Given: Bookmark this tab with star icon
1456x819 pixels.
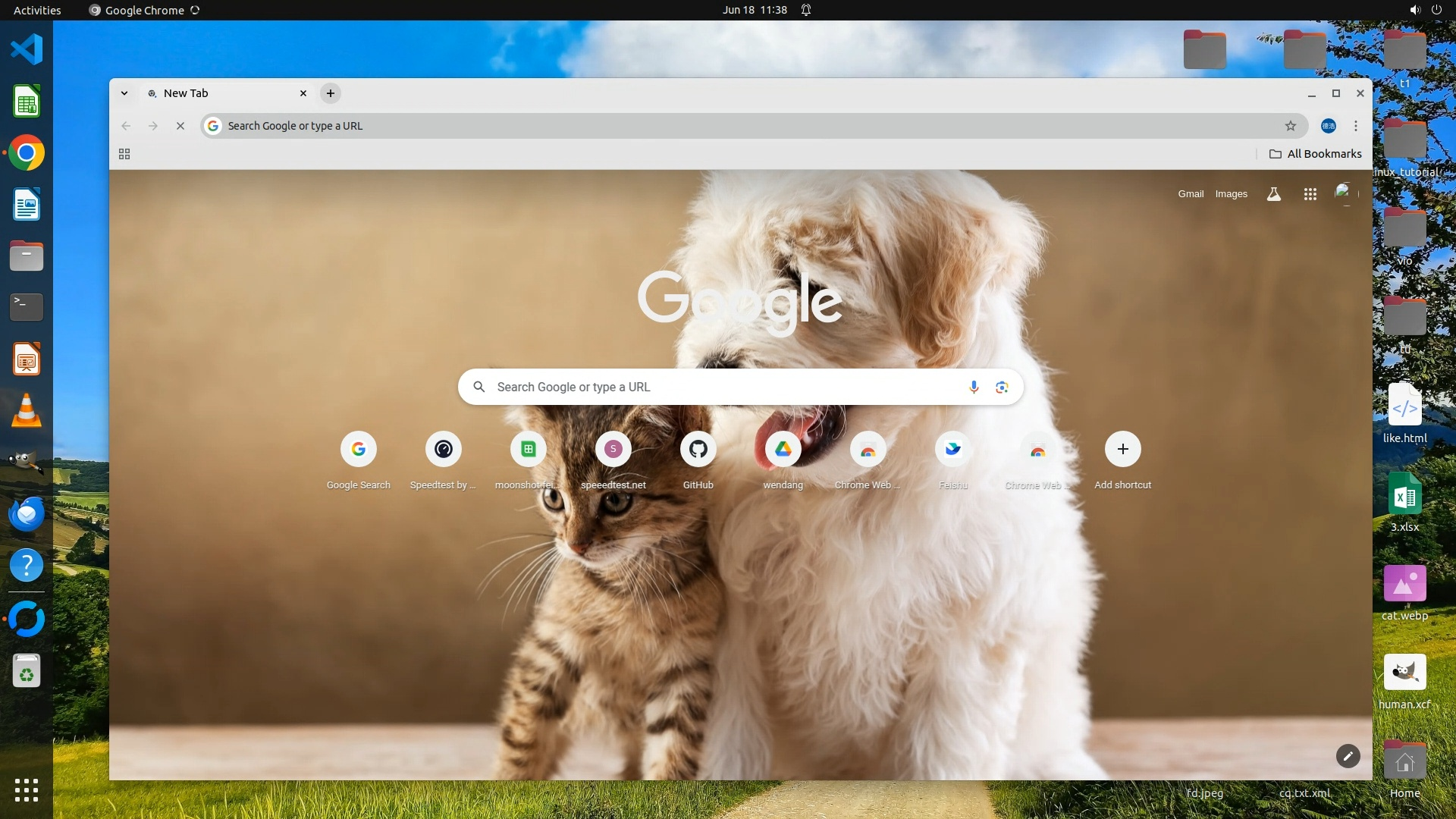Looking at the screenshot, I should click(x=1290, y=126).
